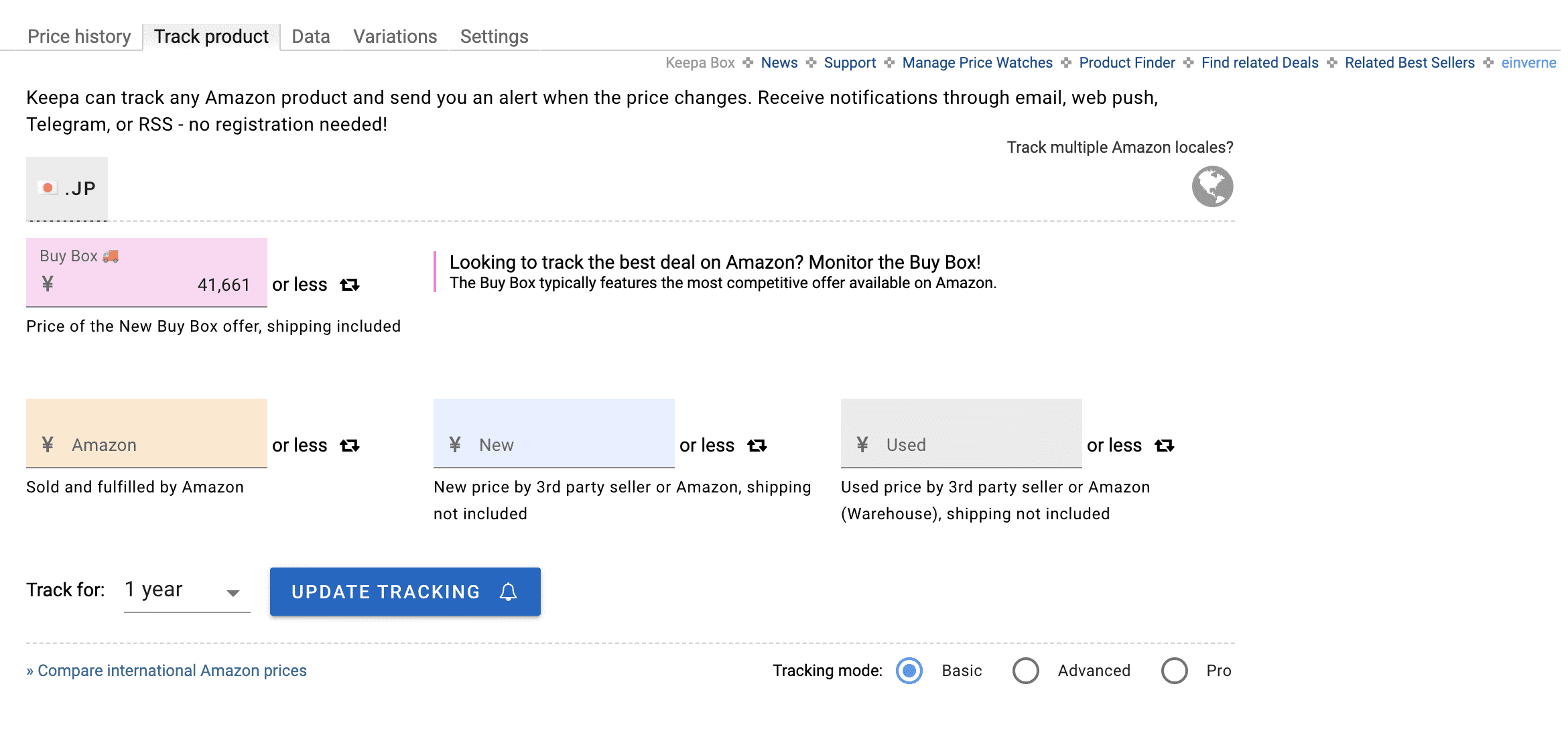
Task: Toggle the Used price direction arrows
Action: point(1165,446)
